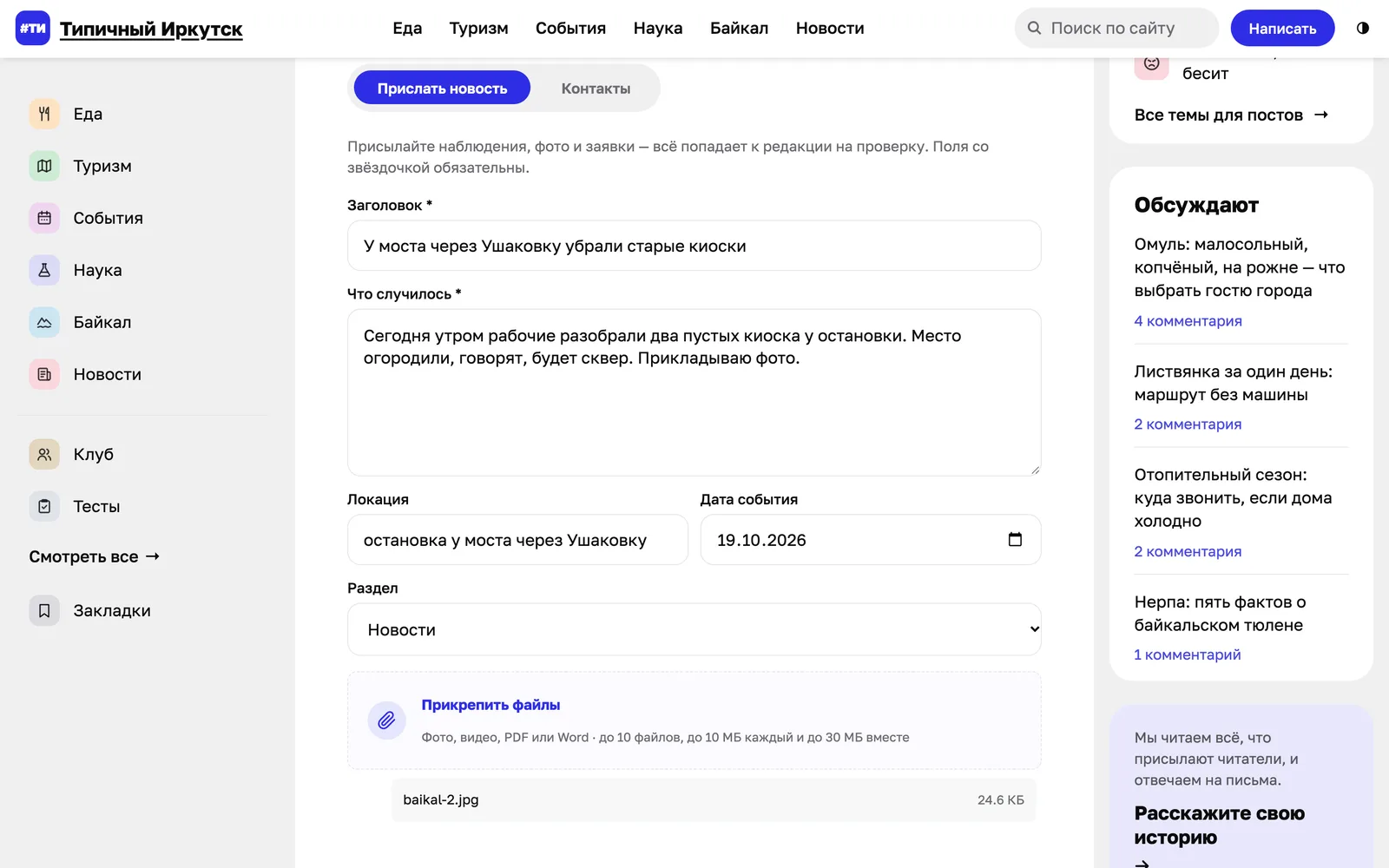Open sidebar Байкал mountain icon
Screen dimensions: 1389x868
tap(44, 322)
